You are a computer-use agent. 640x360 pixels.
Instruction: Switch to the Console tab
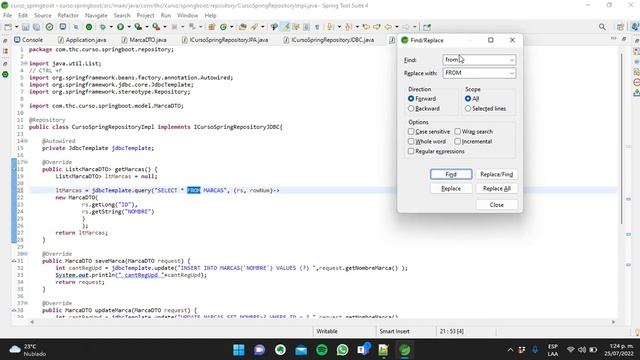coord(29,40)
